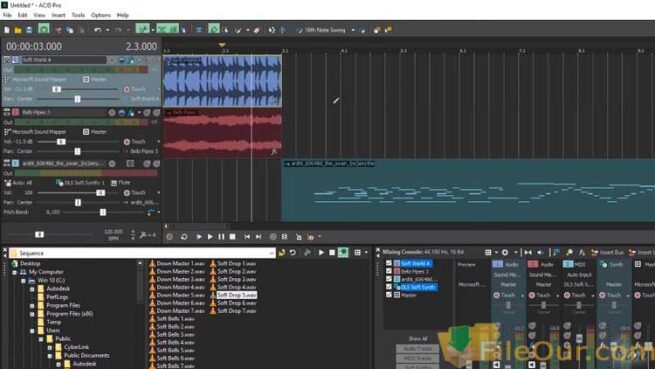This screenshot has width=655, height=369.
Task: Toggle the ardit MIDI track checkbox
Action: [389, 279]
